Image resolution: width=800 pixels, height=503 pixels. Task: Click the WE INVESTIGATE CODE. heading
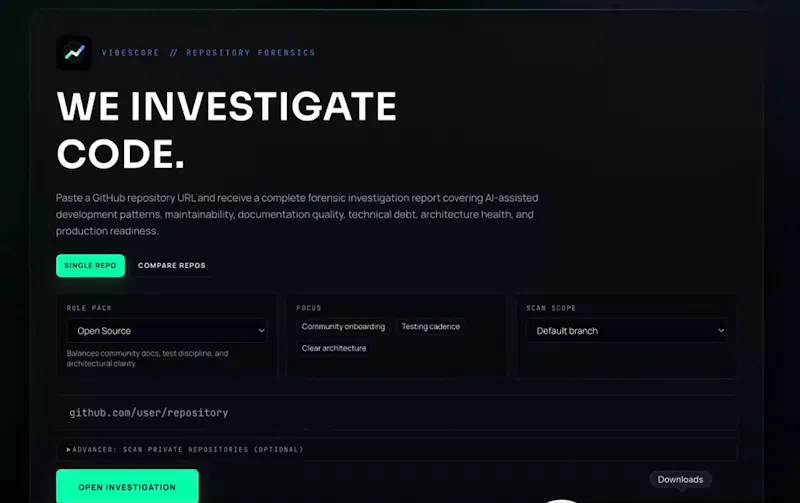pos(227,130)
